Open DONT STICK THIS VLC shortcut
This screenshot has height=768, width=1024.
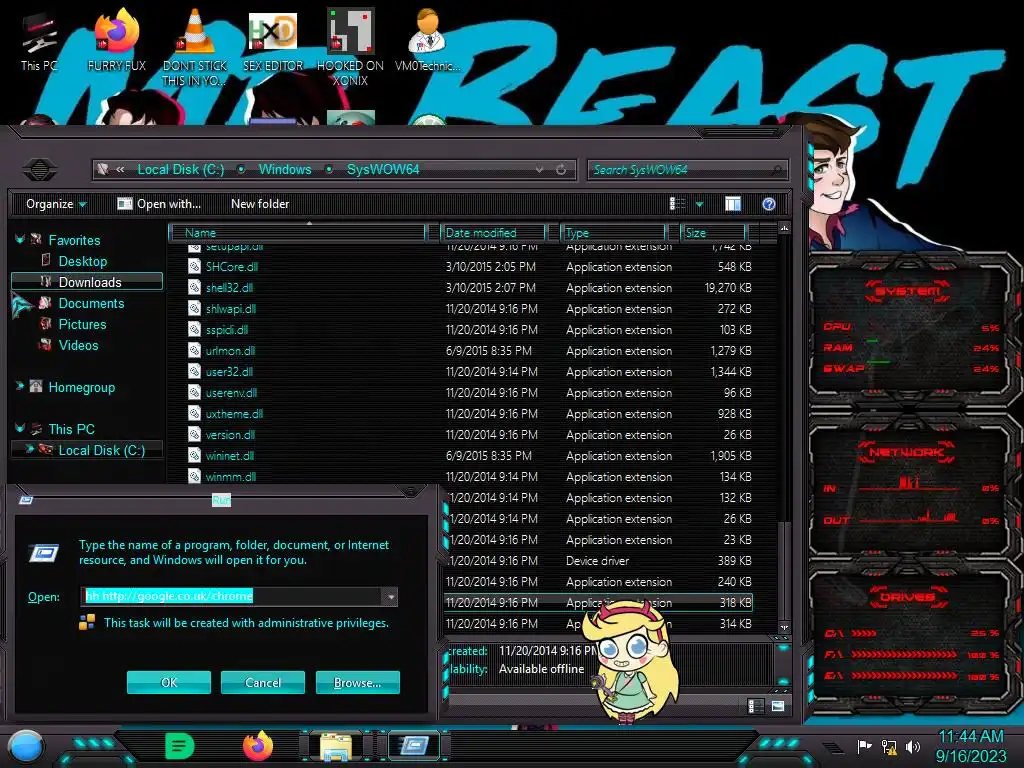click(x=195, y=47)
